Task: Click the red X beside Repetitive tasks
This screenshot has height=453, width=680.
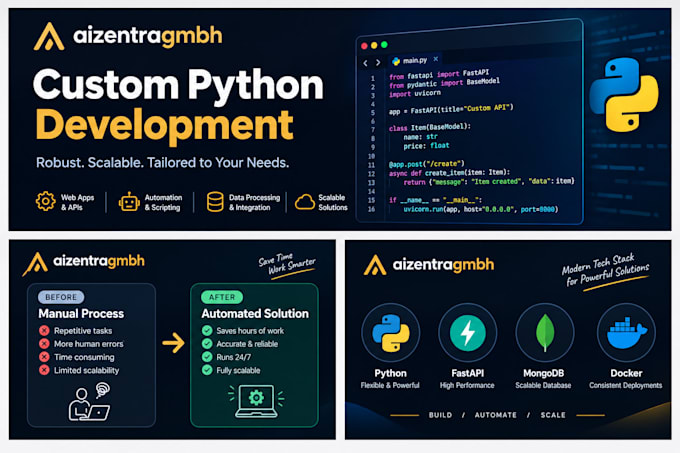Action: coord(44,330)
